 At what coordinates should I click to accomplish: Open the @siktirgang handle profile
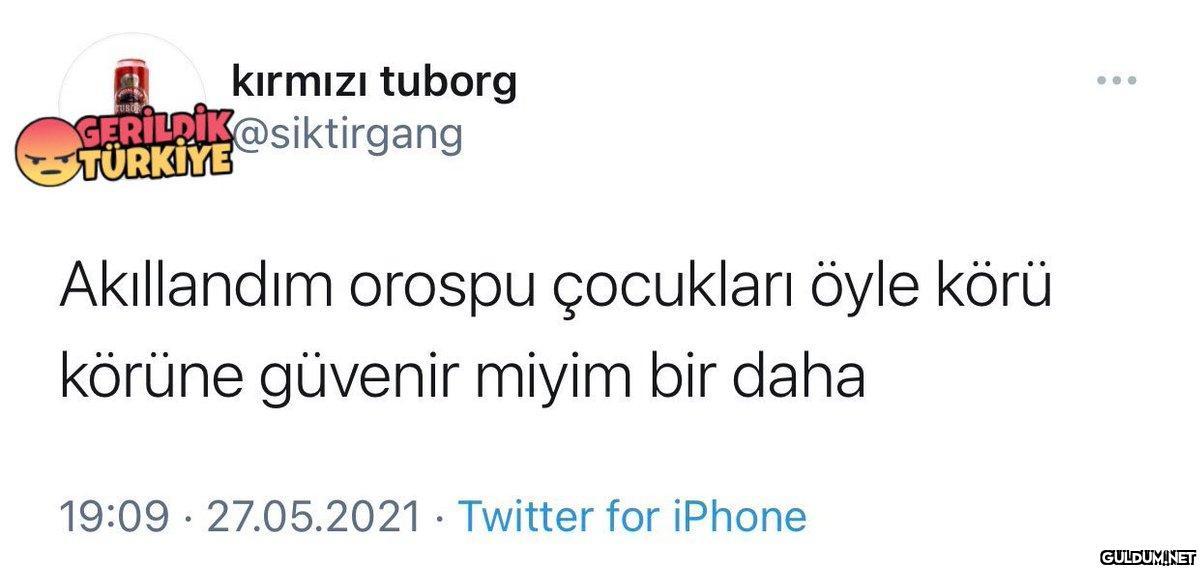[x=347, y=134]
